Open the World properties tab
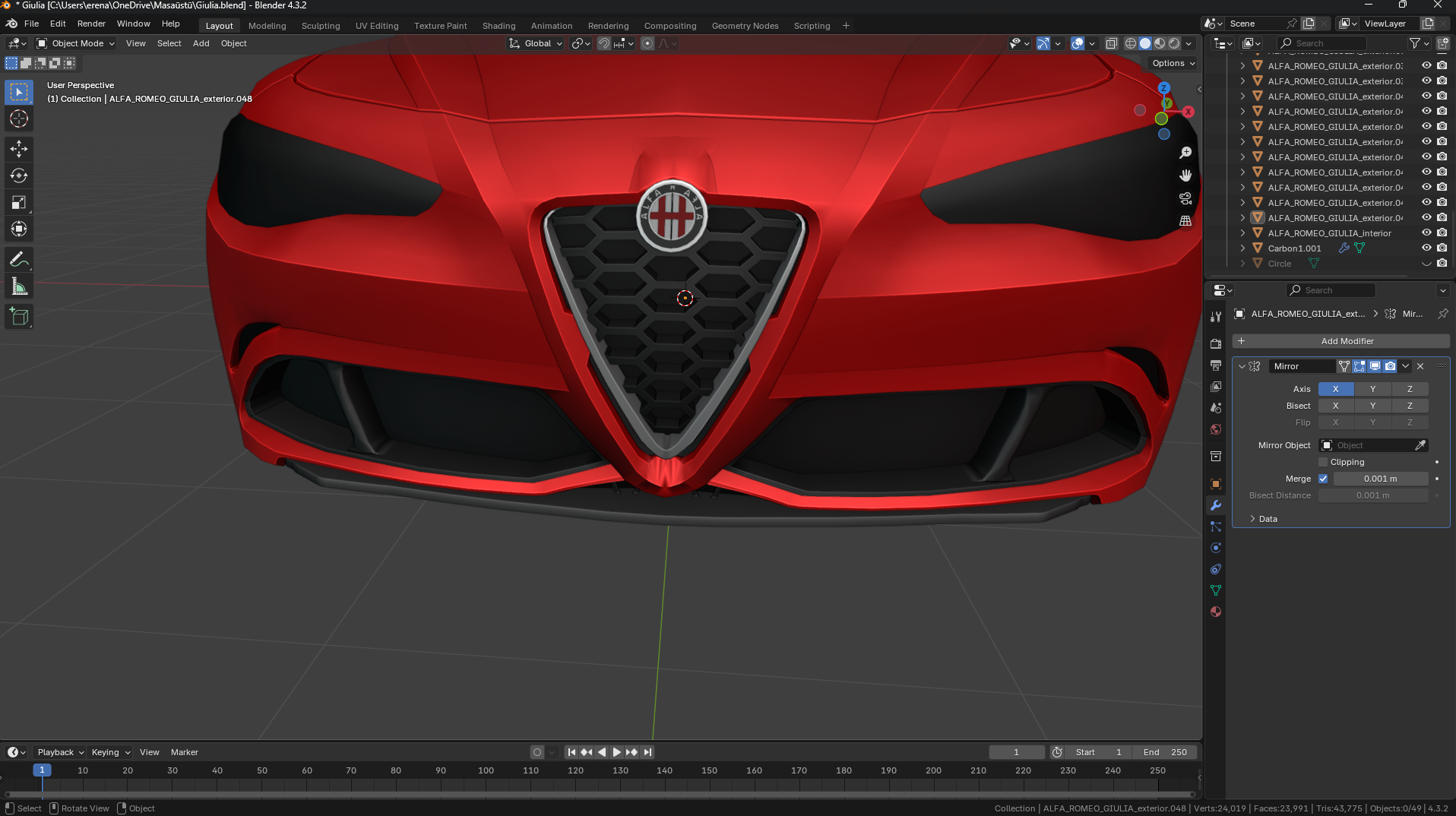Image resolution: width=1456 pixels, height=816 pixels. tap(1216, 429)
